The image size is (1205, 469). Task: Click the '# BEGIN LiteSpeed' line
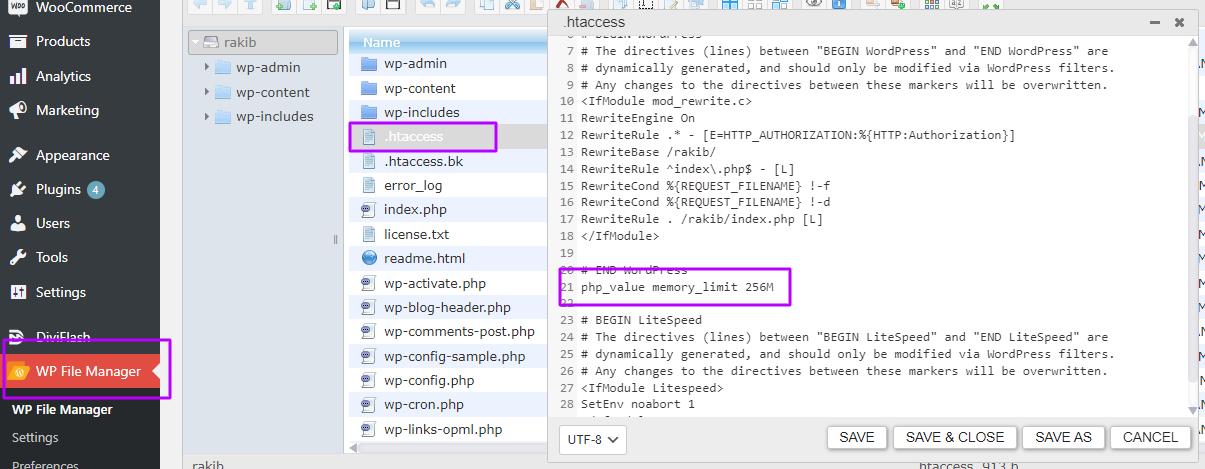(x=641, y=321)
